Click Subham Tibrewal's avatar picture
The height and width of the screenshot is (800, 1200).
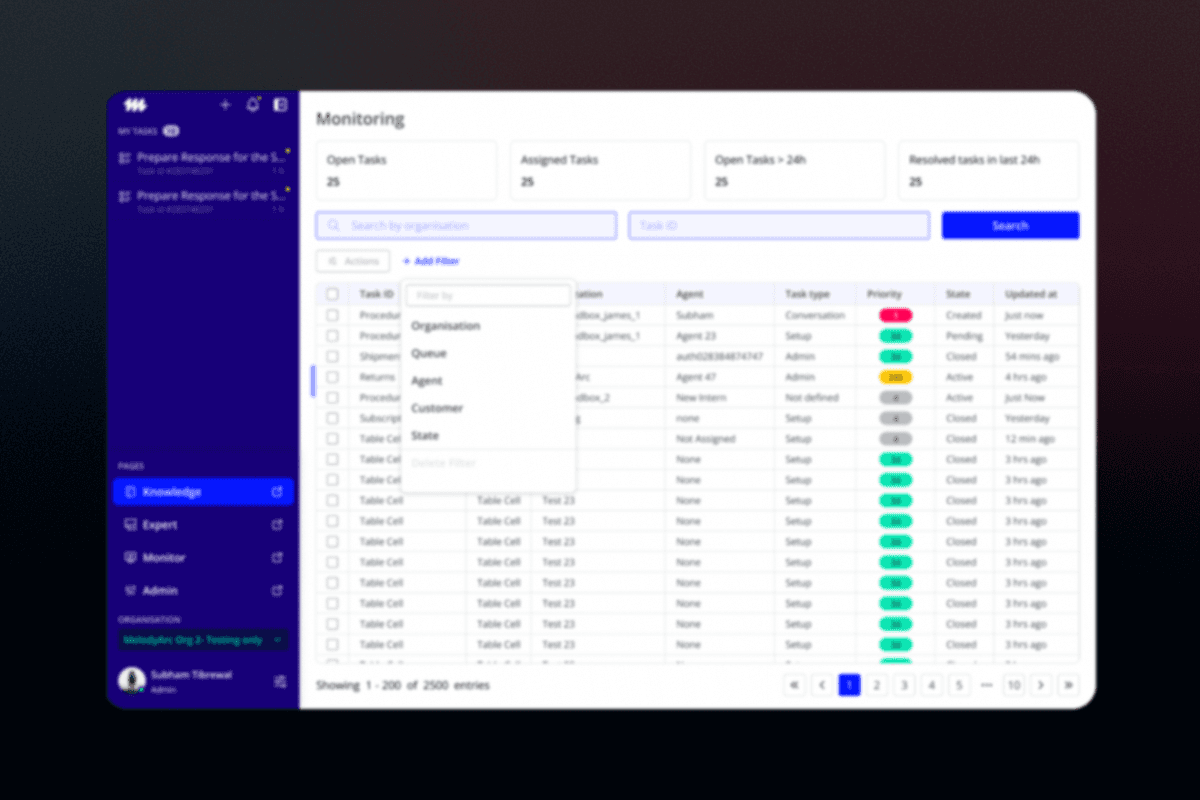132,681
